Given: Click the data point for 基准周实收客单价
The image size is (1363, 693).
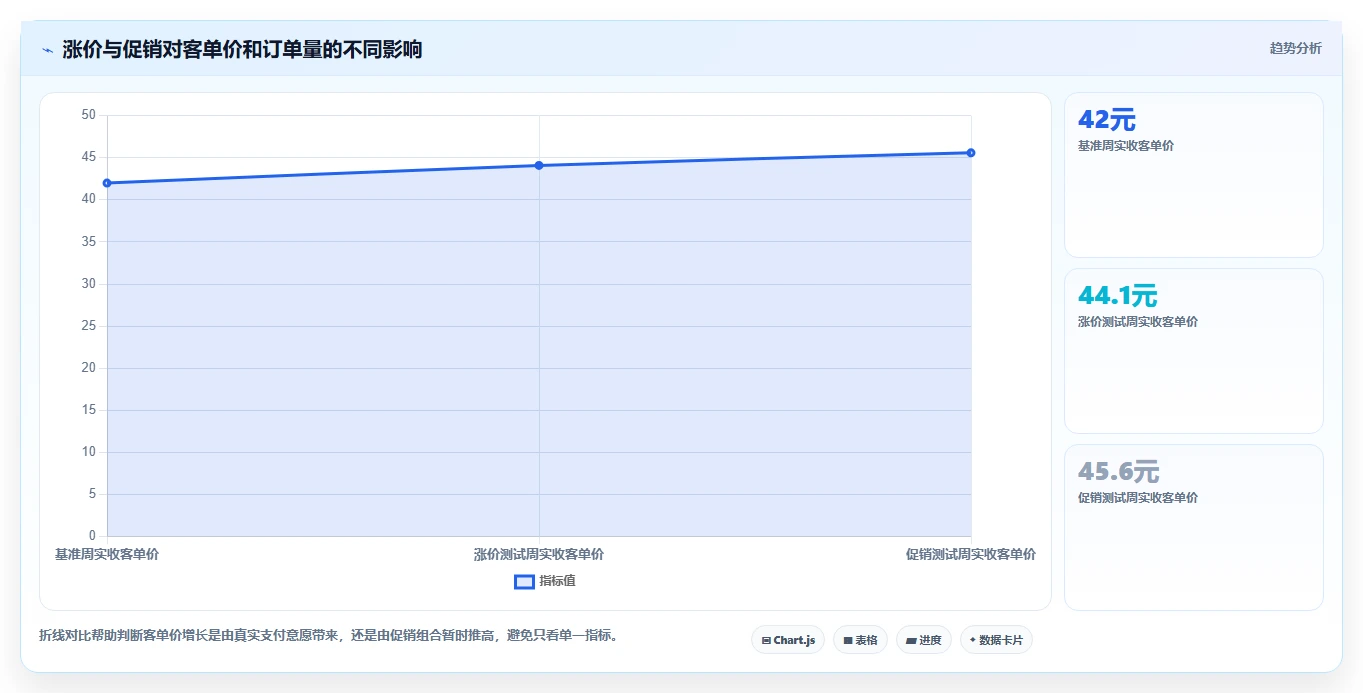Looking at the screenshot, I should point(107,183).
